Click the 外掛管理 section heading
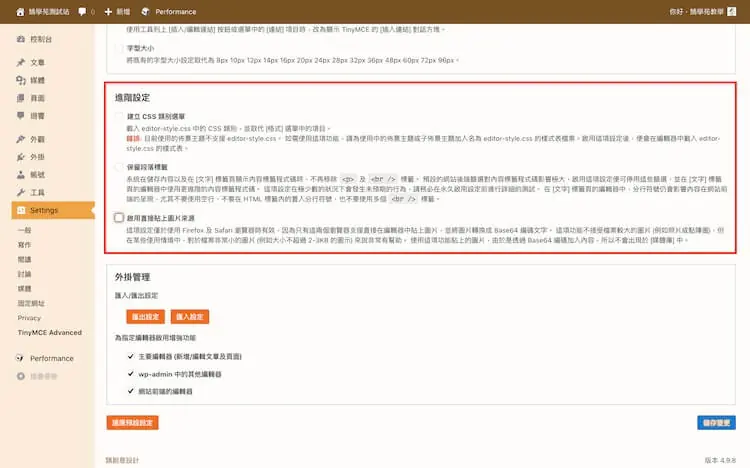Image resolution: width=750 pixels, height=468 pixels. pos(132,277)
